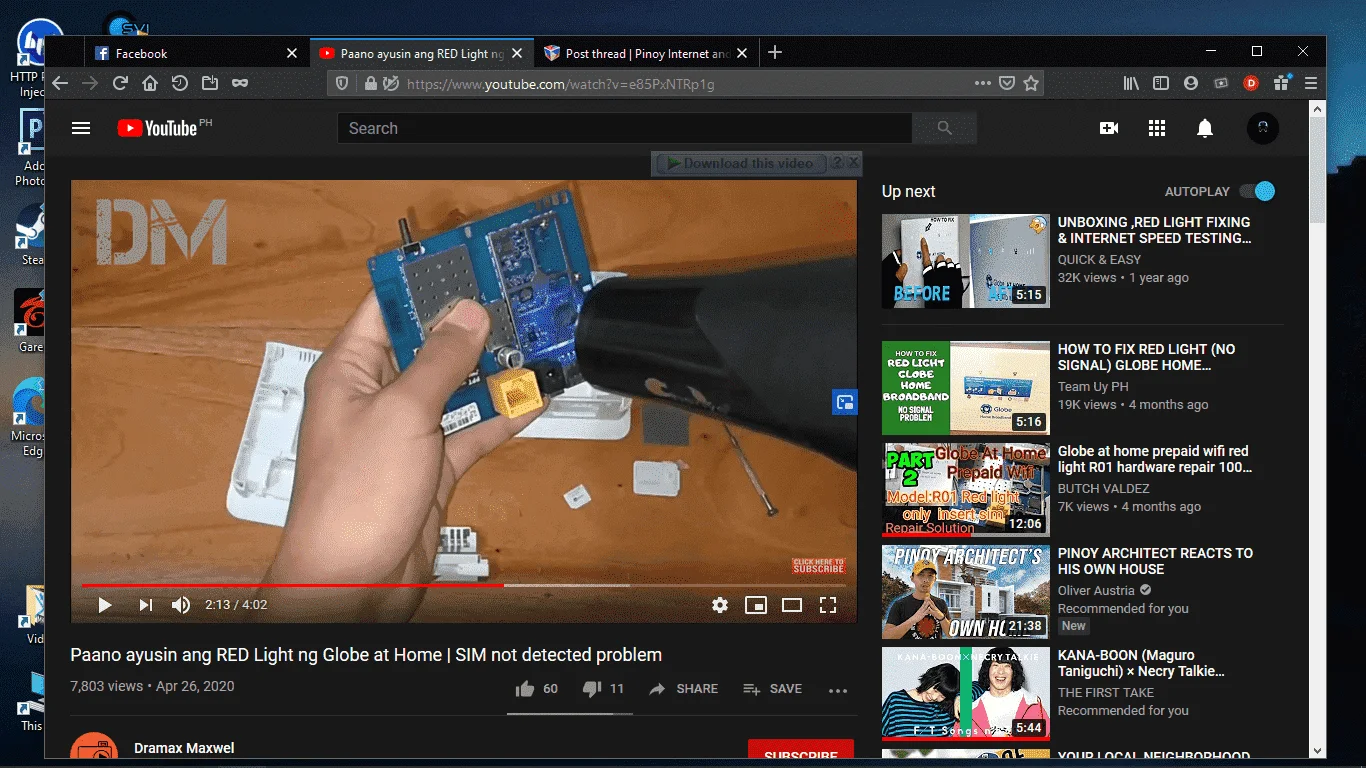
Task: Save page to Pocket
Action: 1008,84
